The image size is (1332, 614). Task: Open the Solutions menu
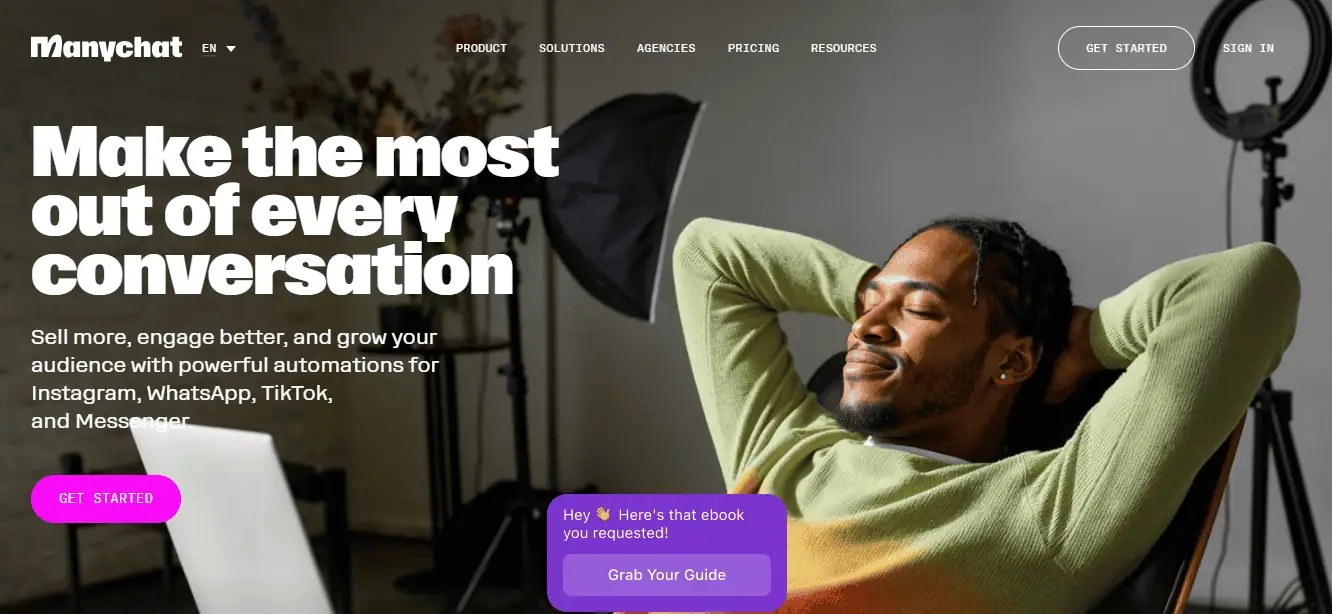572,48
